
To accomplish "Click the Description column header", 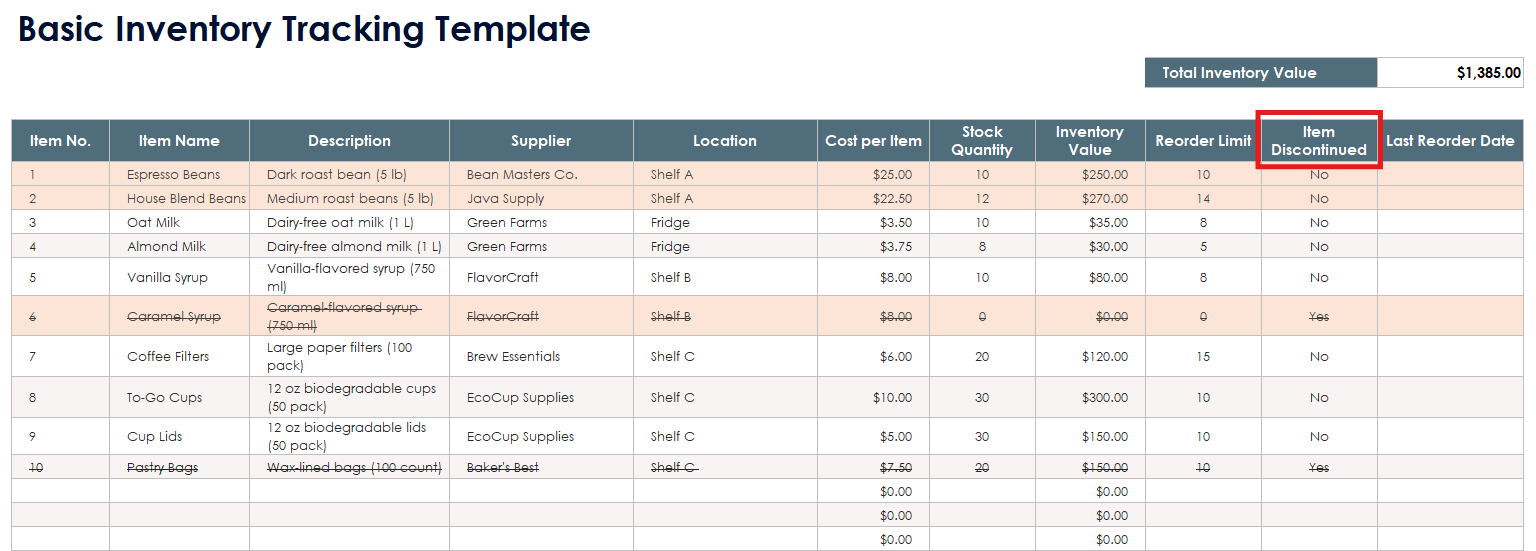I will tap(349, 141).
